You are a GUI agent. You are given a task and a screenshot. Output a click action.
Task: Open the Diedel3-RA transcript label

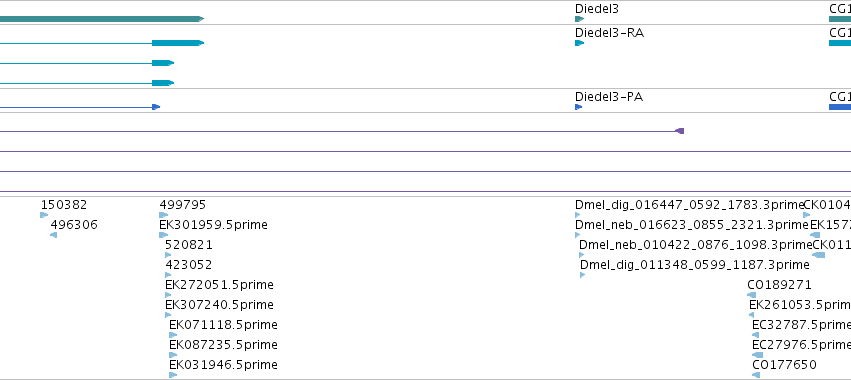(x=609, y=33)
